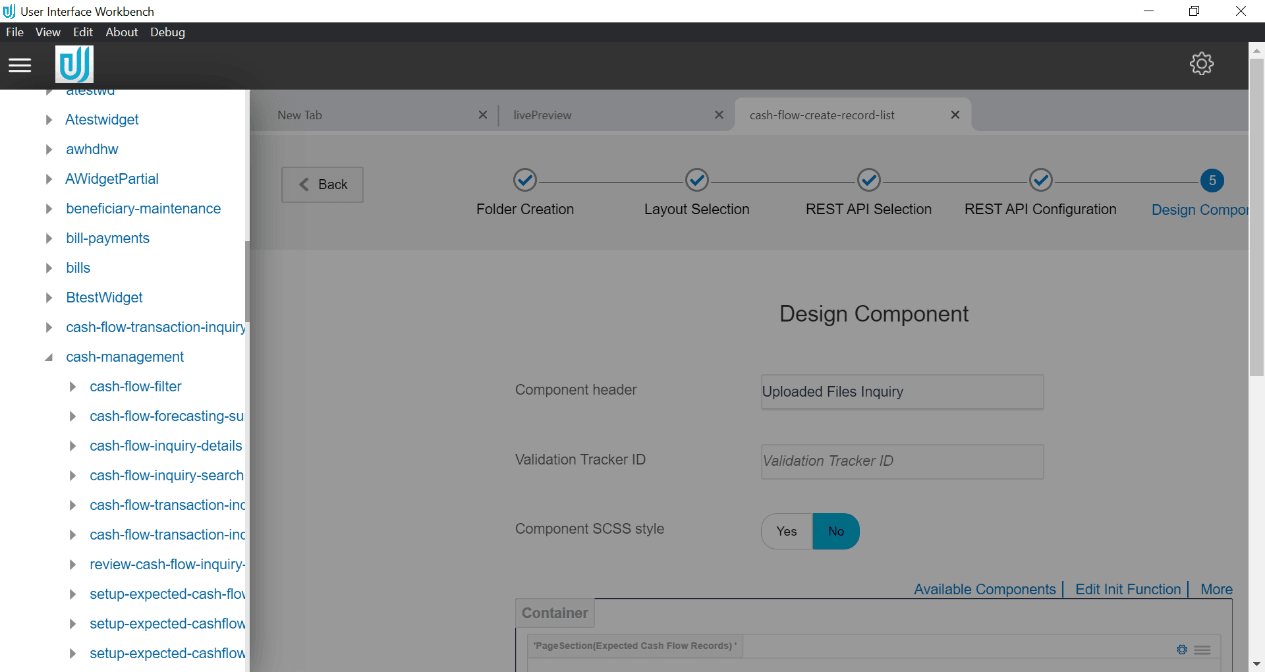Click the drag handle icon on the PageSection row
The image size is (1265, 672).
pyautogui.click(x=1203, y=648)
